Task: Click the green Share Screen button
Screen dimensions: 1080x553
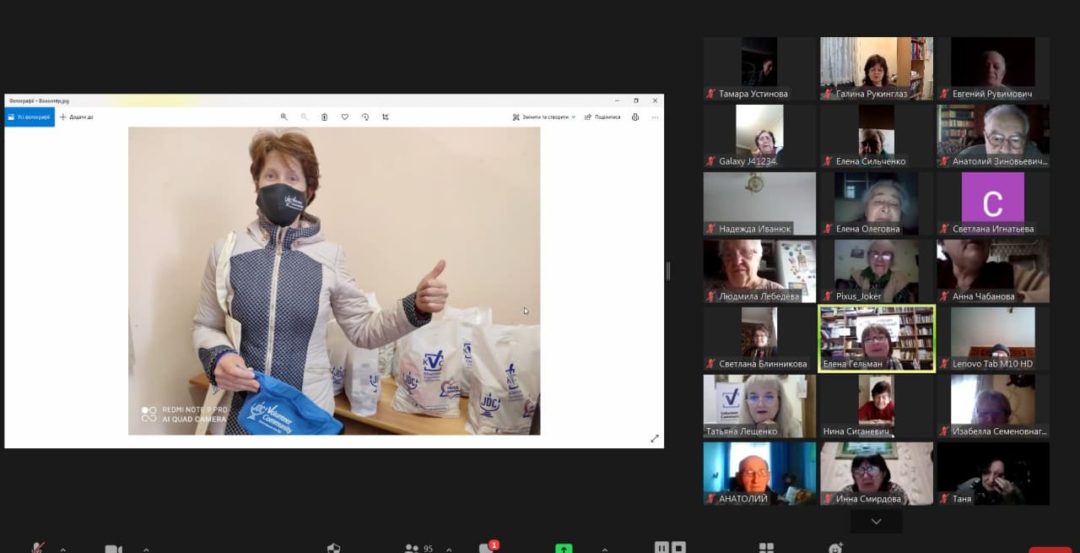Action: click(x=564, y=548)
